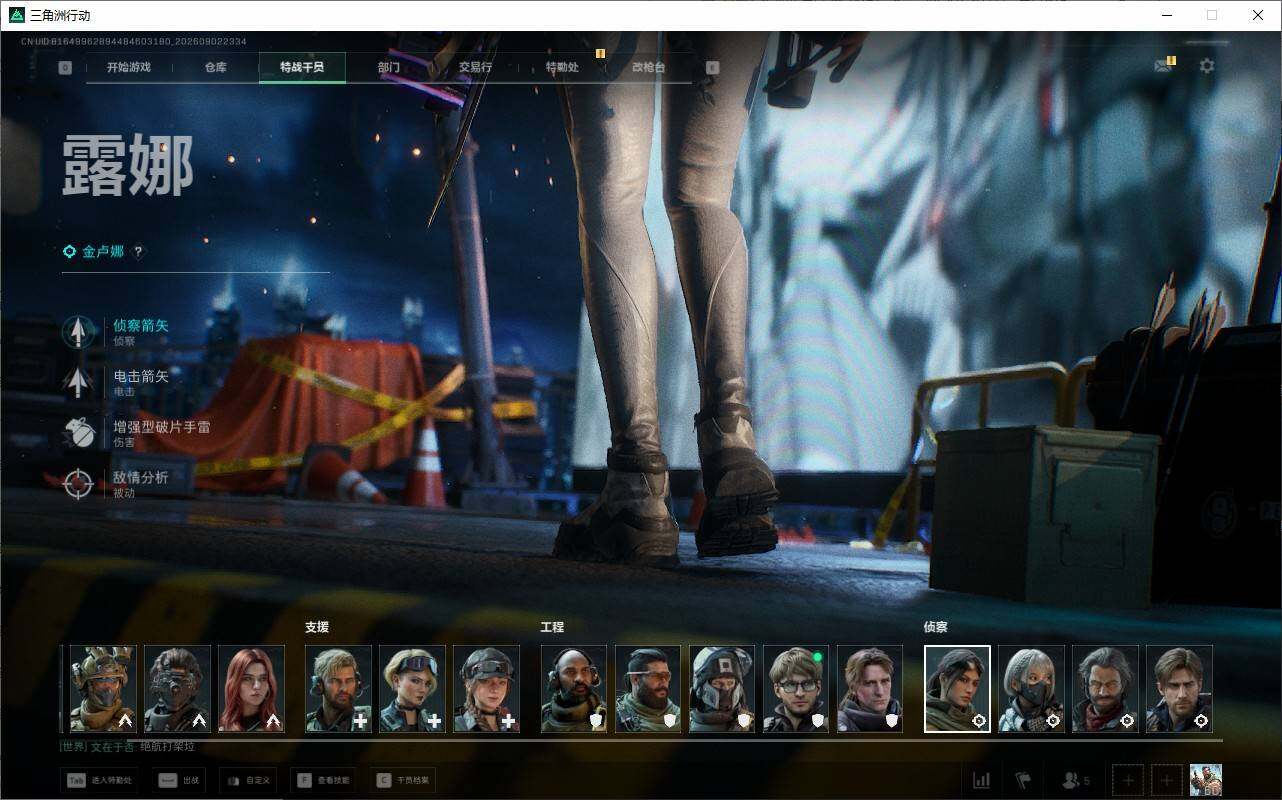The height and width of the screenshot is (800, 1282).
Task: Switch to the 开始游戏 tab
Action: coord(129,67)
